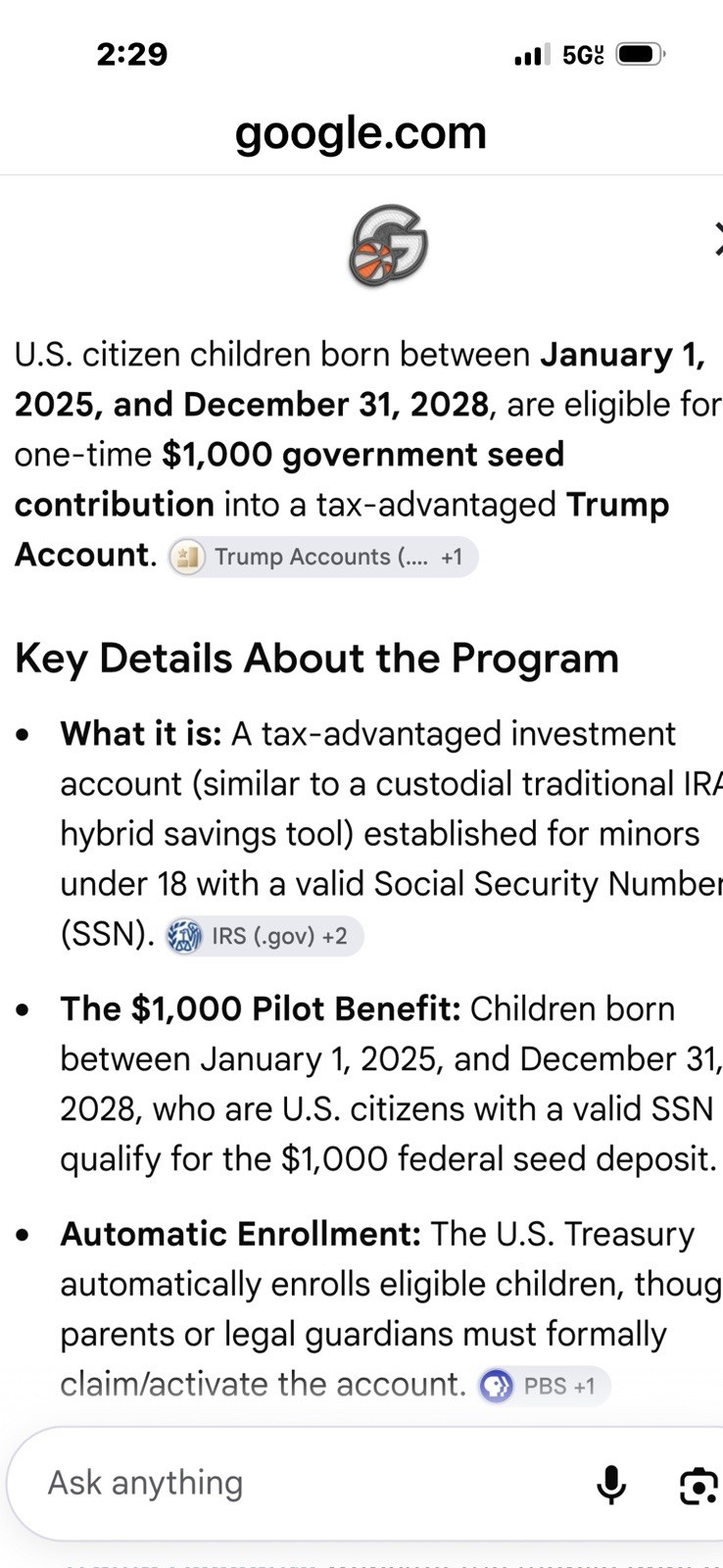Screen dimensions: 723x1568
Task: Tap the cellular signal bars icon
Action: click(x=532, y=55)
